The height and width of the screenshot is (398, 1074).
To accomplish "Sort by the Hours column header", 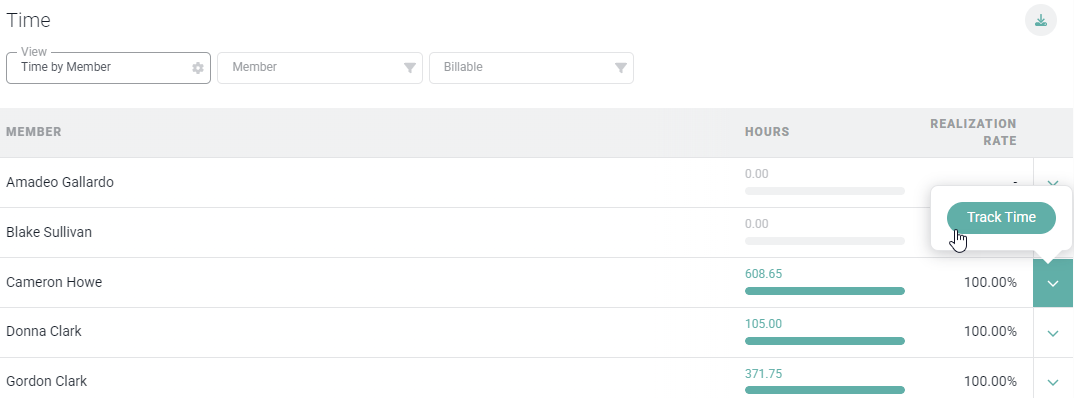I will (767, 132).
